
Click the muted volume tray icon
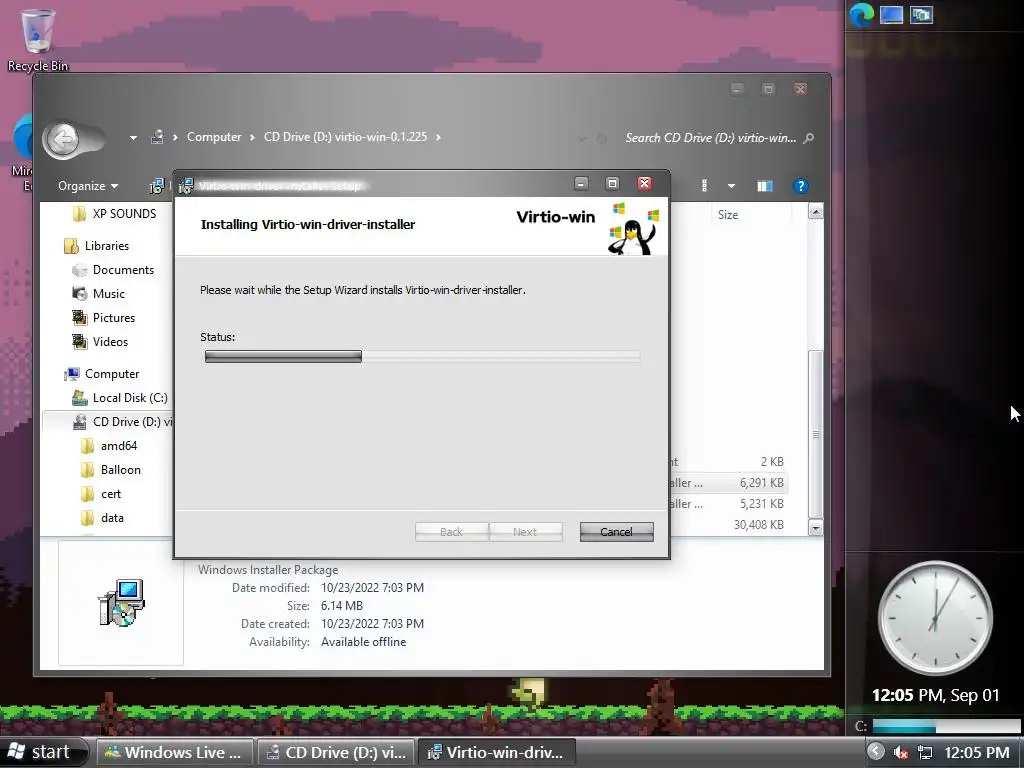(x=901, y=753)
